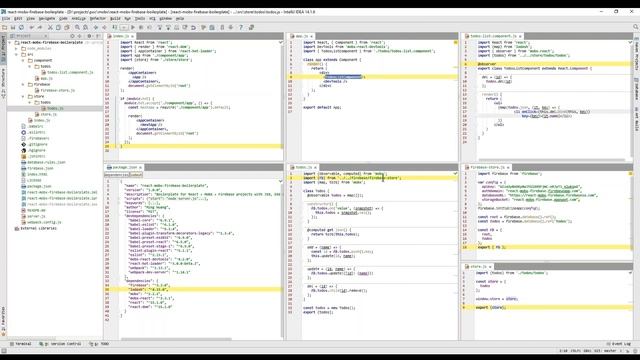Open the Refactor menu
This screenshot has width=640, height=360.
pos(98,18)
